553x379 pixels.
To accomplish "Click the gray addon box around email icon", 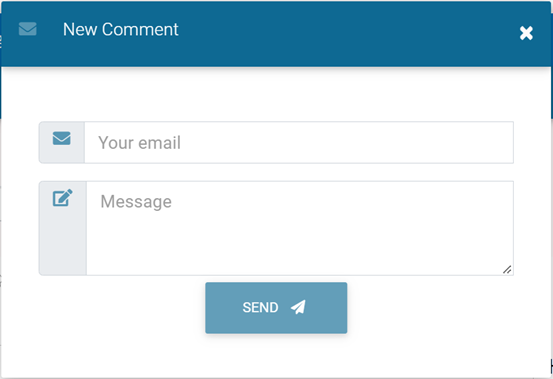I will (62, 142).
